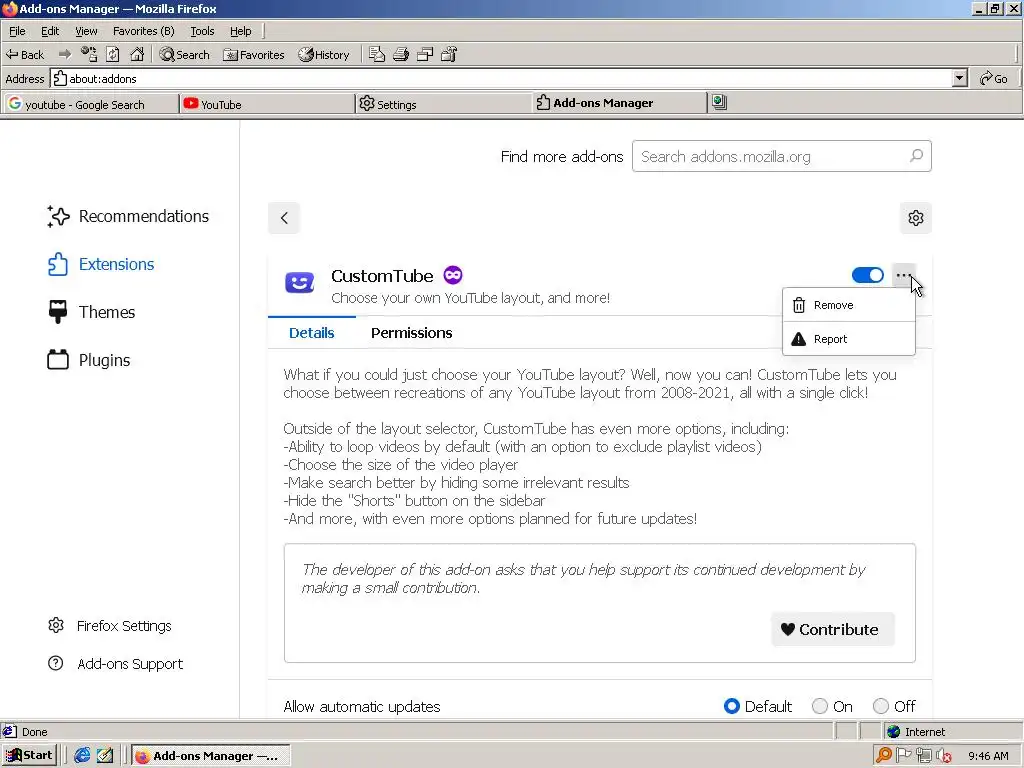Click the Go button next to address bar
Image resolution: width=1024 pixels, height=768 pixels.
tap(993, 78)
